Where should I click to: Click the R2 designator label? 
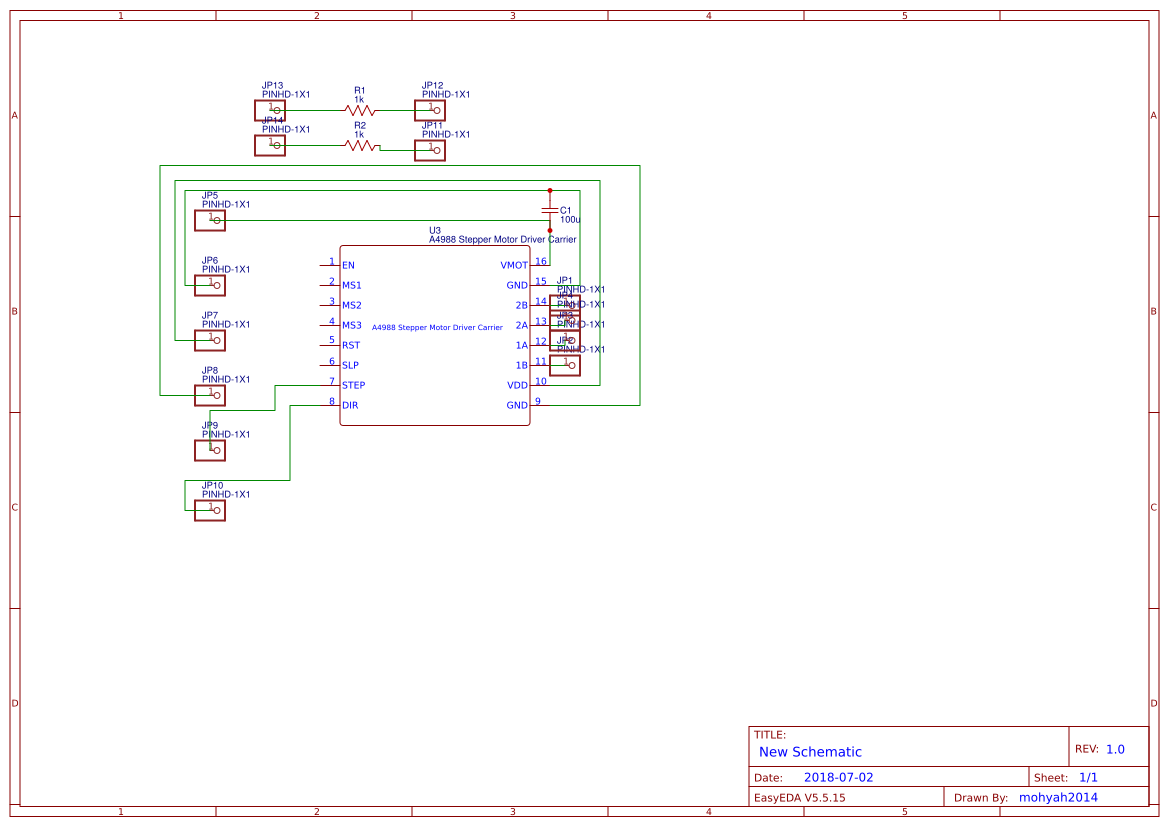pos(360,126)
